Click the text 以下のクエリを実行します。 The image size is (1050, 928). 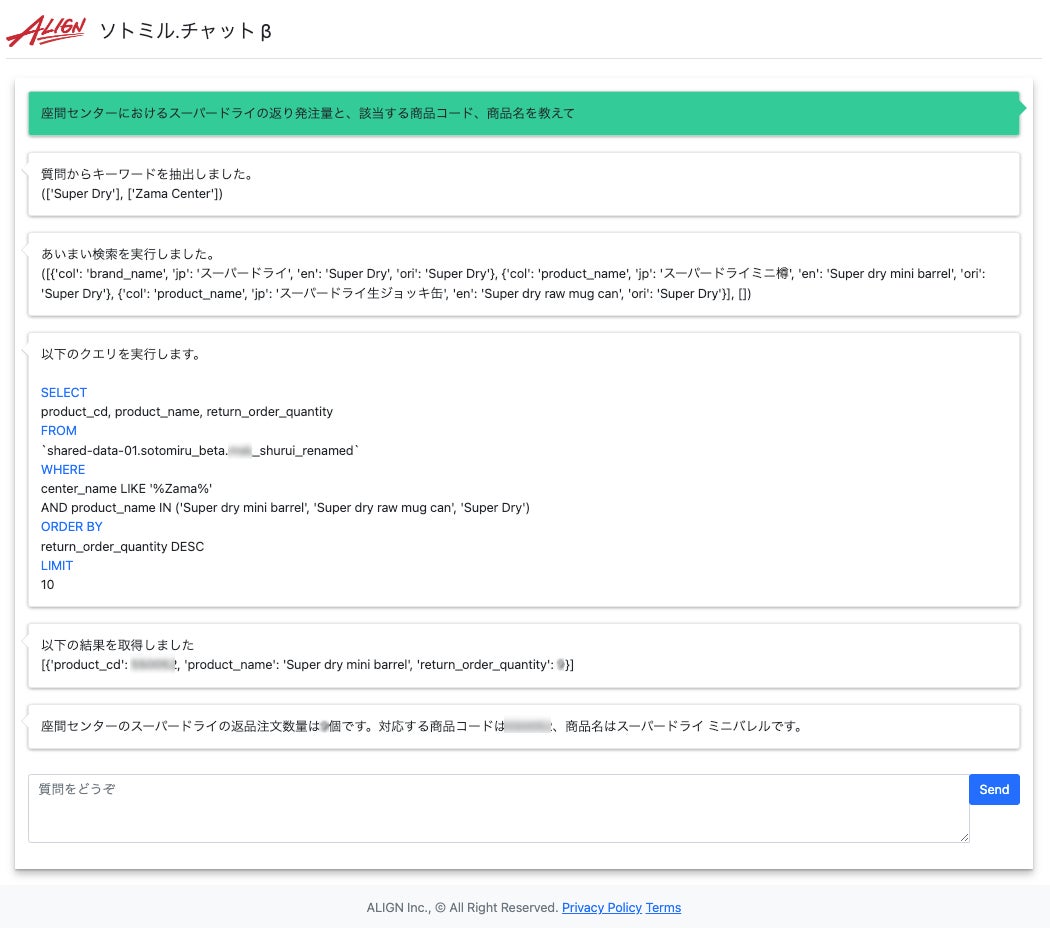122,354
